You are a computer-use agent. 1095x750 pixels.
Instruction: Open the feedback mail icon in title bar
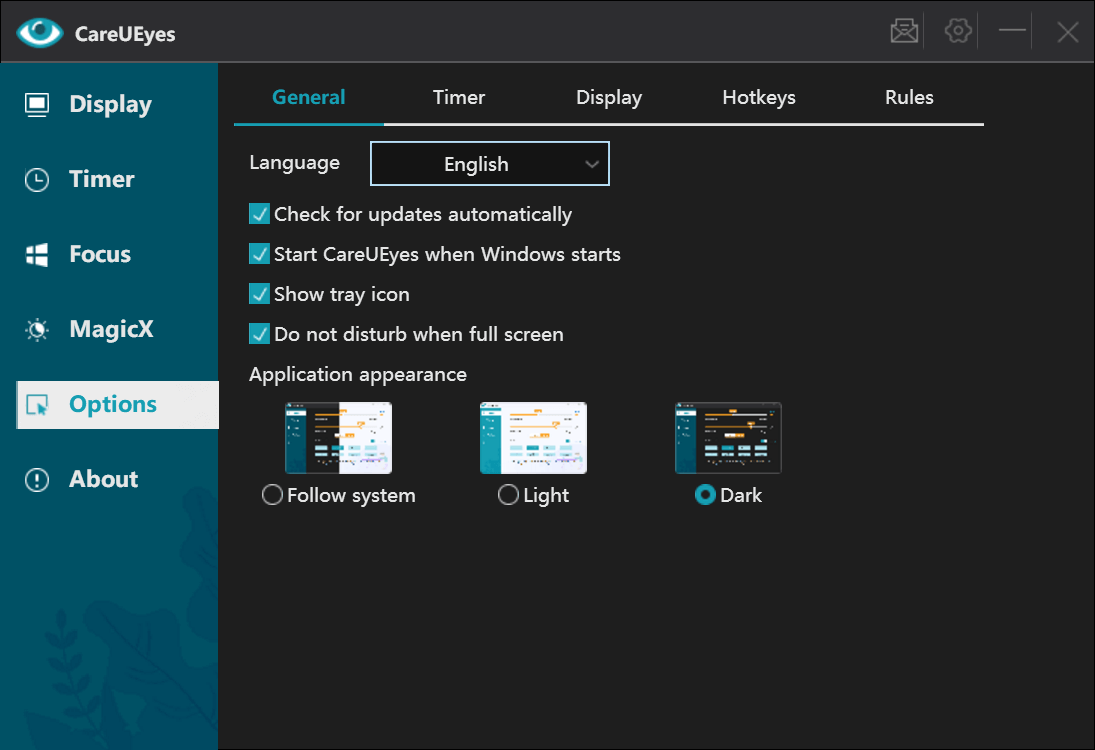click(x=904, y=31)
